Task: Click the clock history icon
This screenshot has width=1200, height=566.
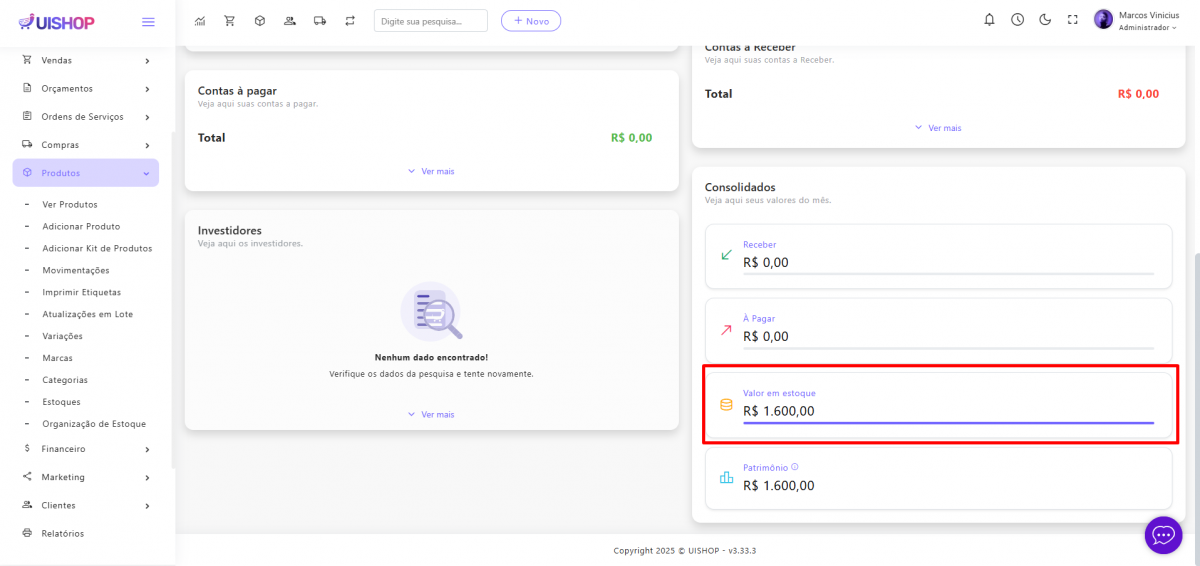Action: point(1017,19)
